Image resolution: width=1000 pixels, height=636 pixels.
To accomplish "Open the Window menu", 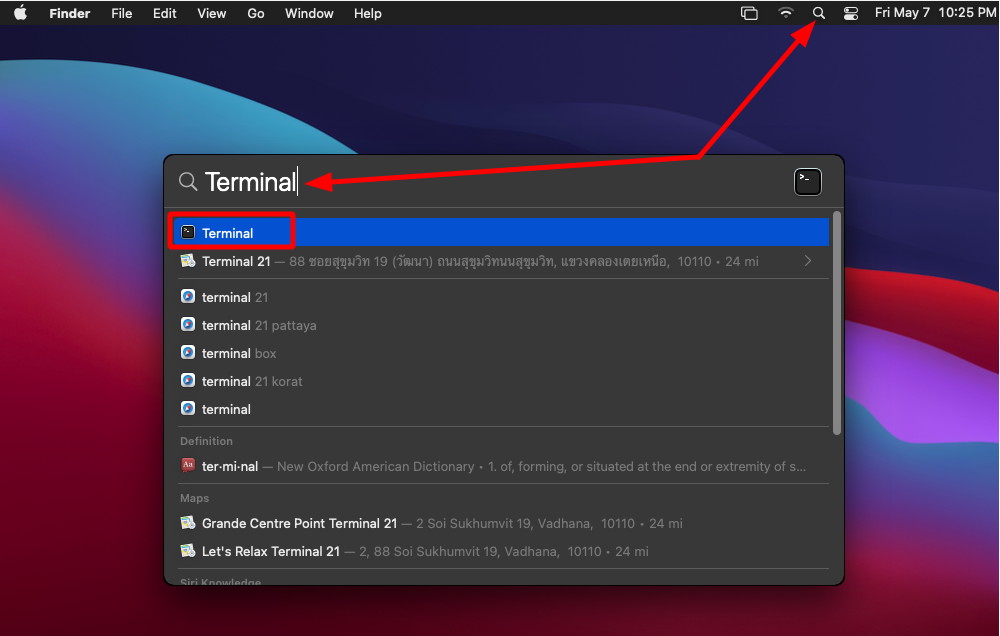I will pos(309,13).
